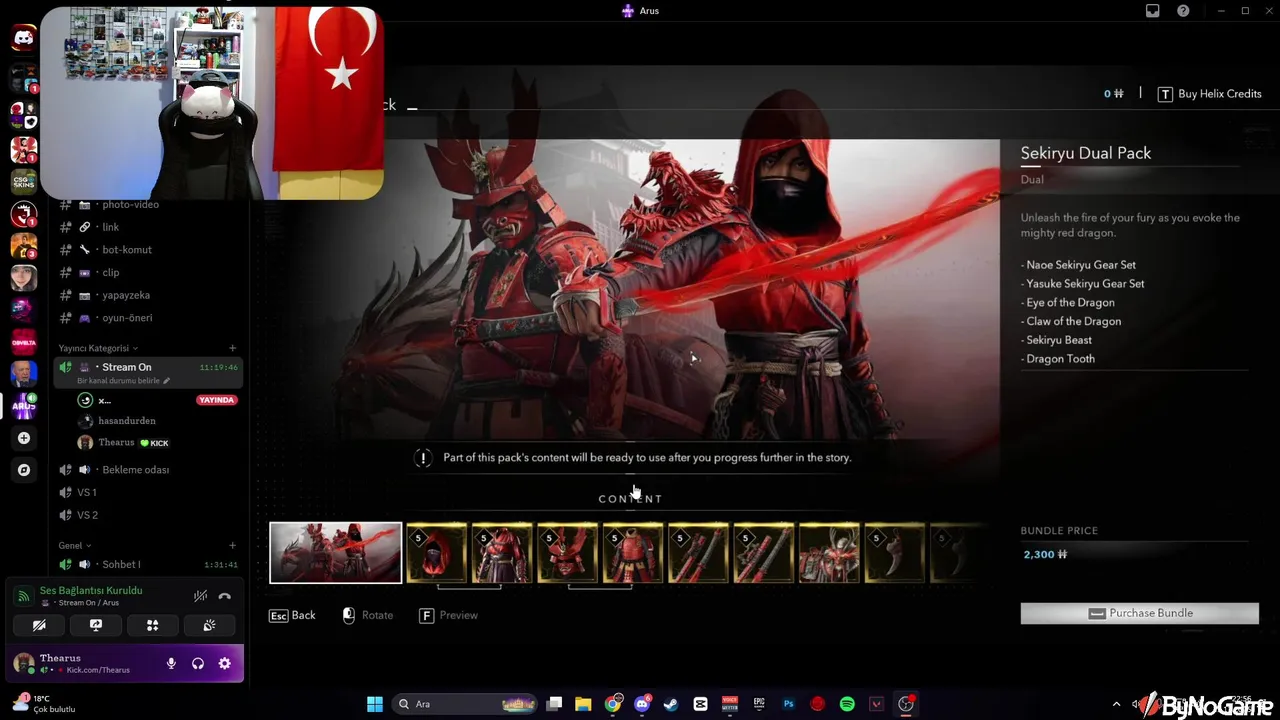
Task: Click the 2,300 bundle price
Action: [1045, 554]
